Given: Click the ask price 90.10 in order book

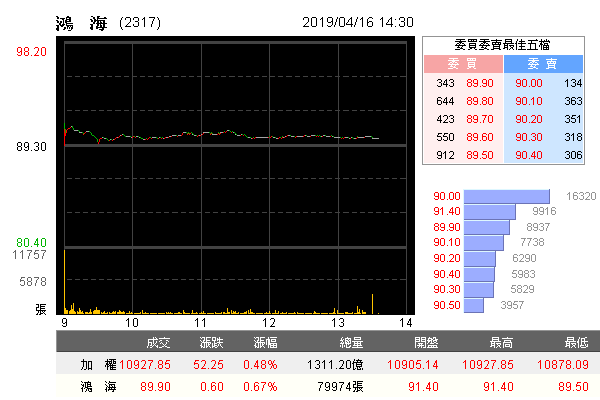Looking at the screenshot, I should tap(529, 101).
